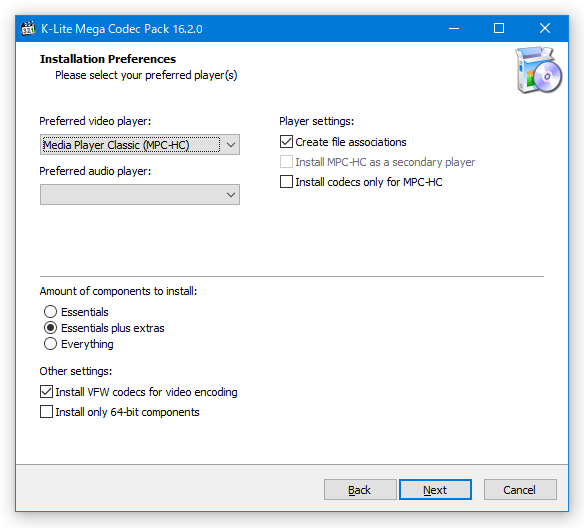
Task: Close the K-Lite Mega Codec Pack window
Action: (x=545, y=28)
